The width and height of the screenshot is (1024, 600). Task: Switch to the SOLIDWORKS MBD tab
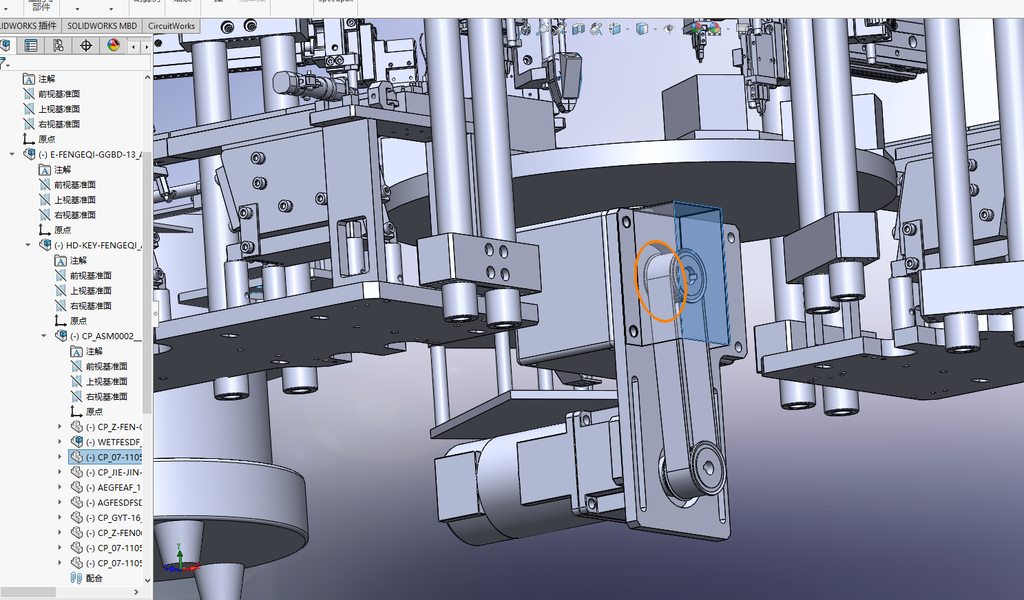pos(102,25)
